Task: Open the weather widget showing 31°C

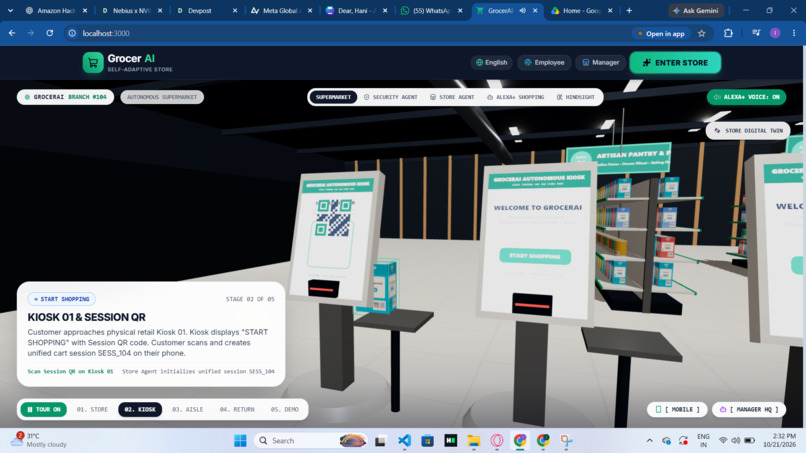Action: [x=39, y=440]
